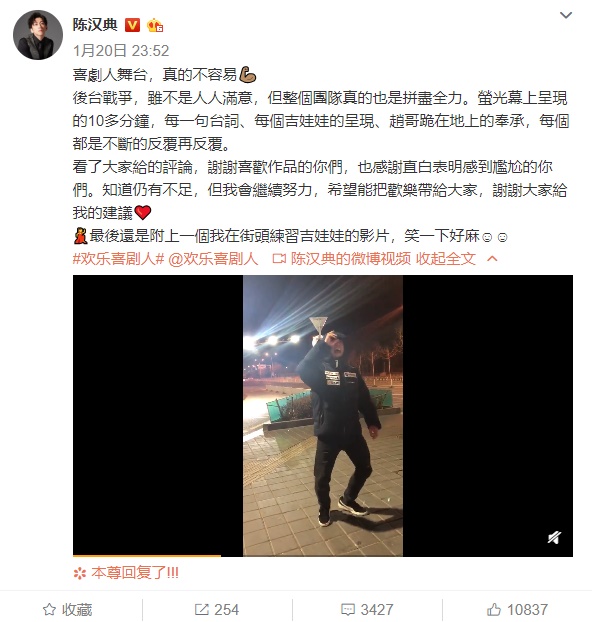Click the 陈汉典 profile avatar
Image resolution: width=592 pixels, height=622 pixels.
pos(38,35)
